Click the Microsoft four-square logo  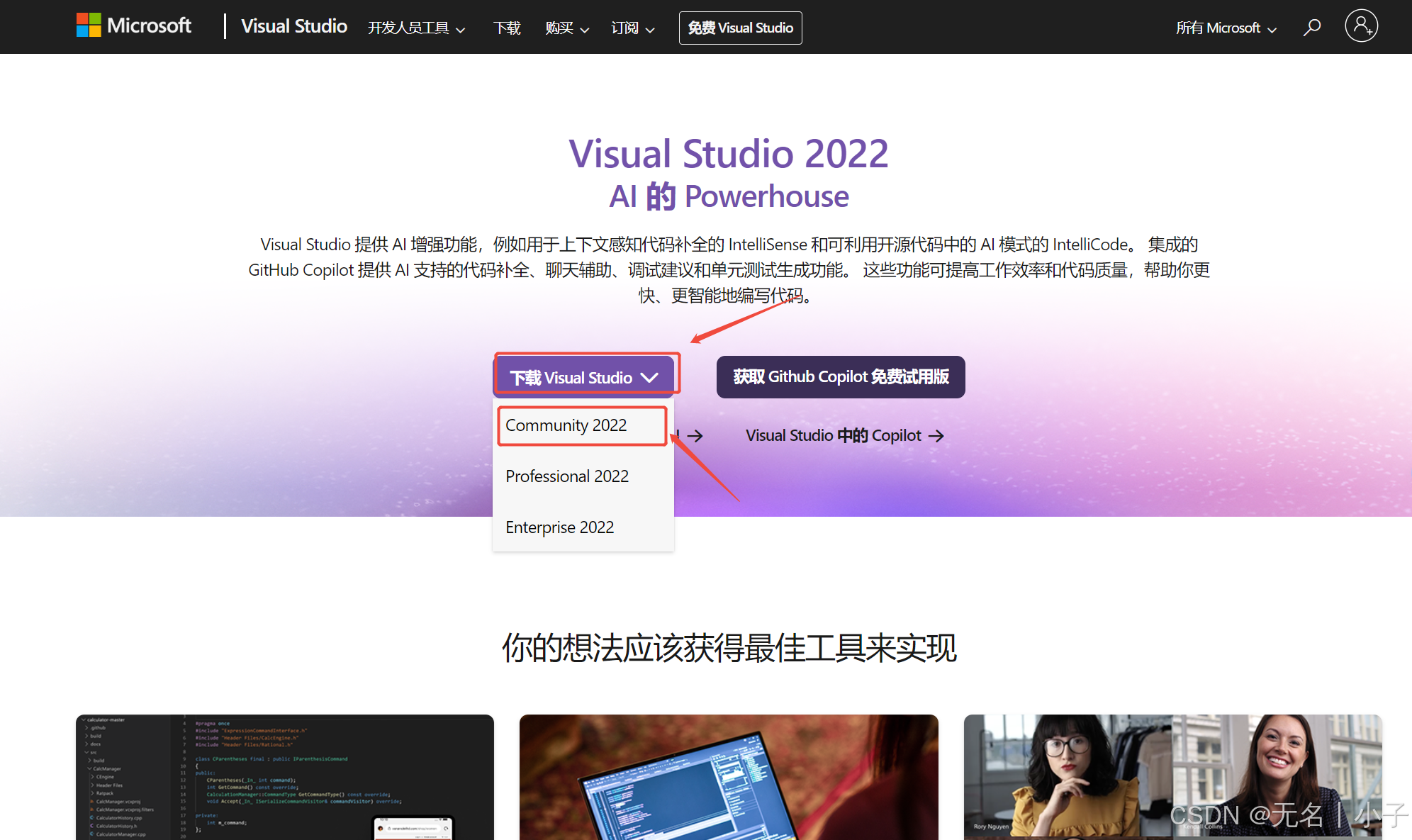coord(88,25)
